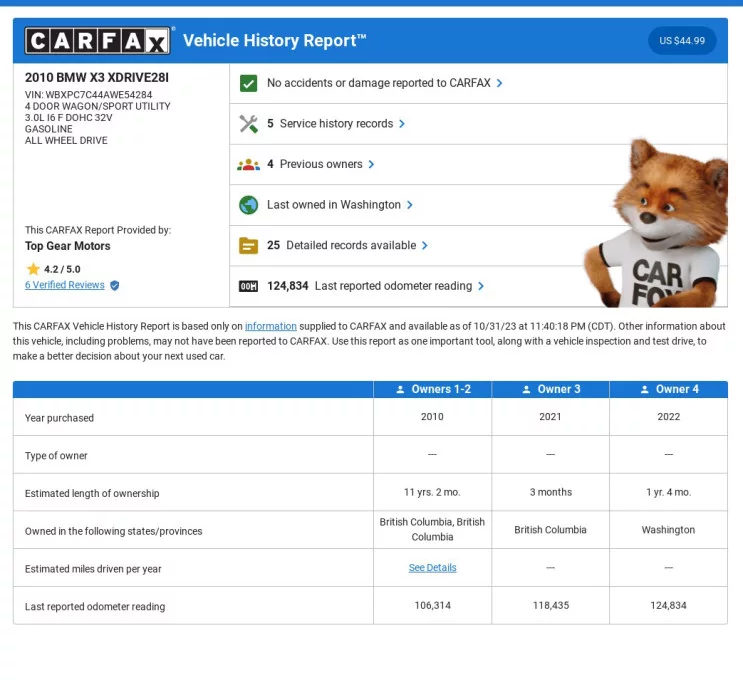The image size is (743, 680).
Task: Expand the no accidents reported row chevron
Action: pyautogui.click(x=500, y=83)
